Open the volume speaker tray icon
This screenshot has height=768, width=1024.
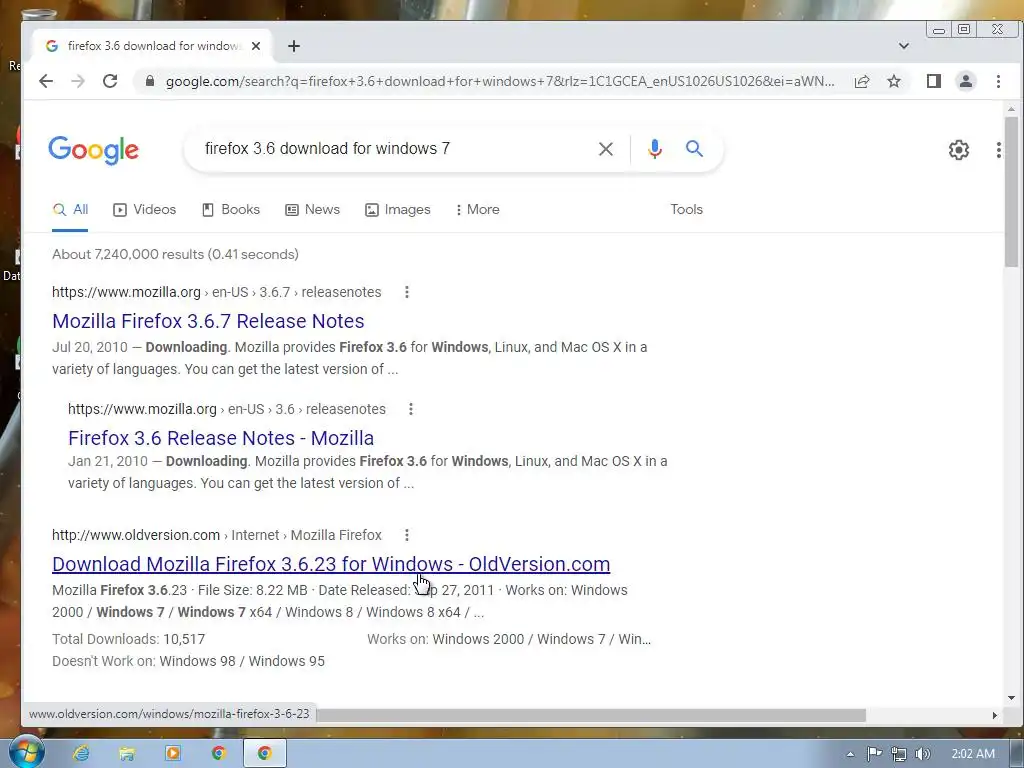tap(923, 754)
